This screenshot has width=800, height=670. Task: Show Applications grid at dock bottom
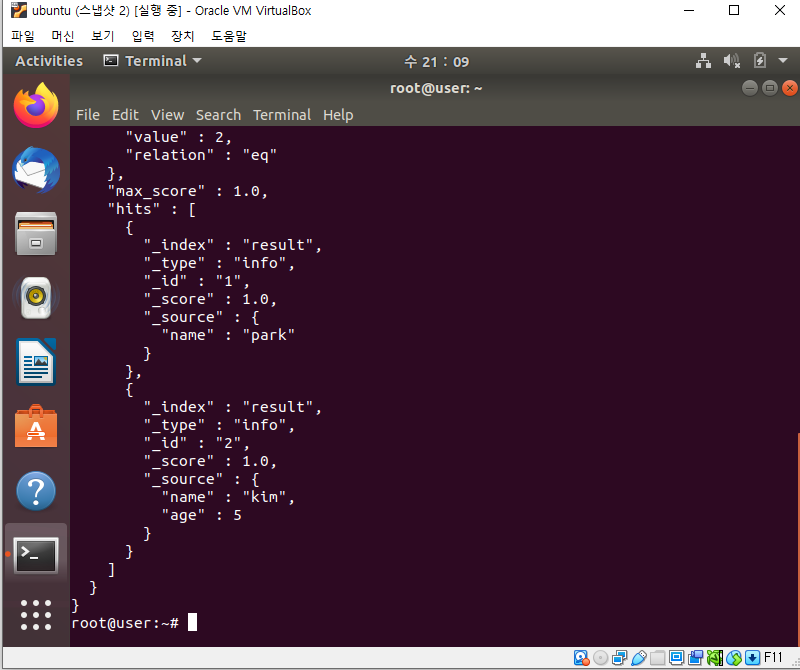point(36,615)
